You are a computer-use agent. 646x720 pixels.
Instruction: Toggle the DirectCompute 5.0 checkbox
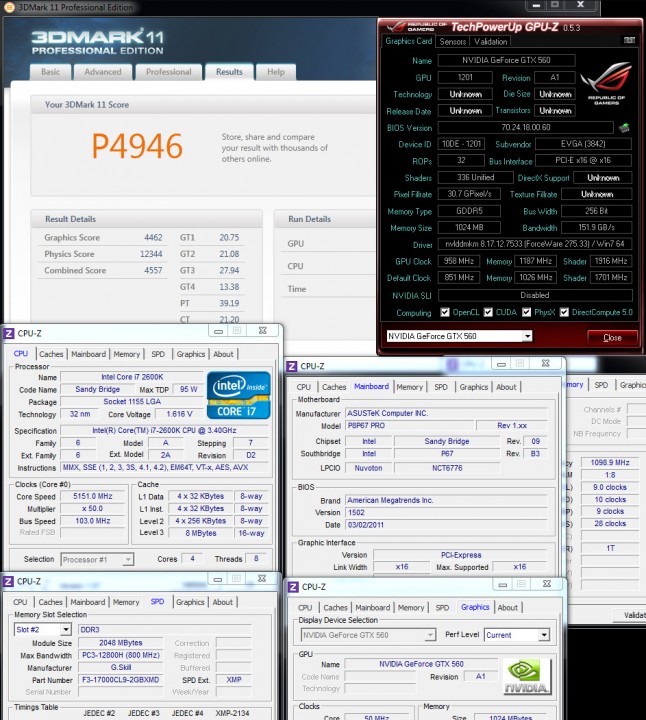564,312
